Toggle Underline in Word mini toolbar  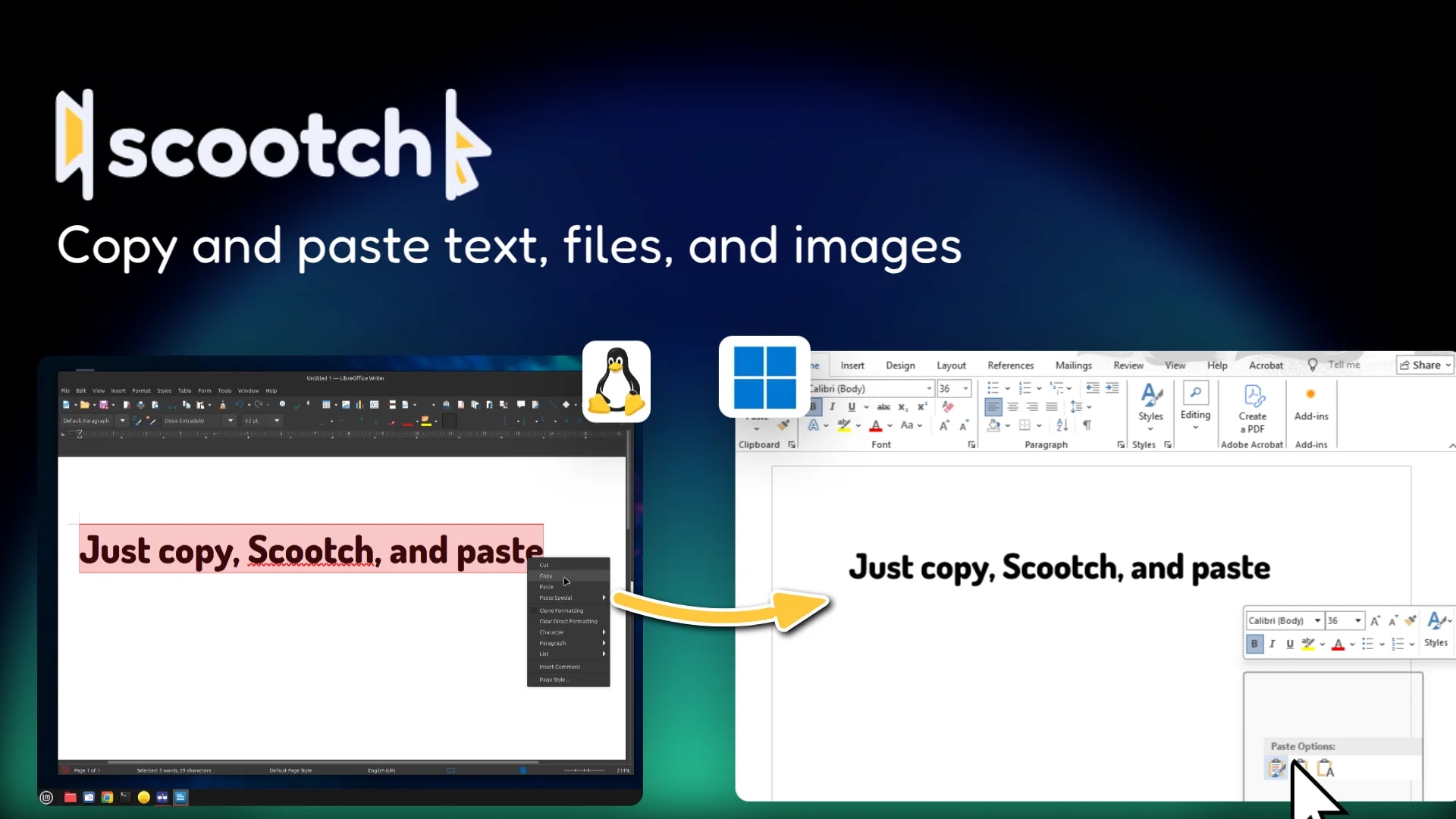pos(1290,644)
